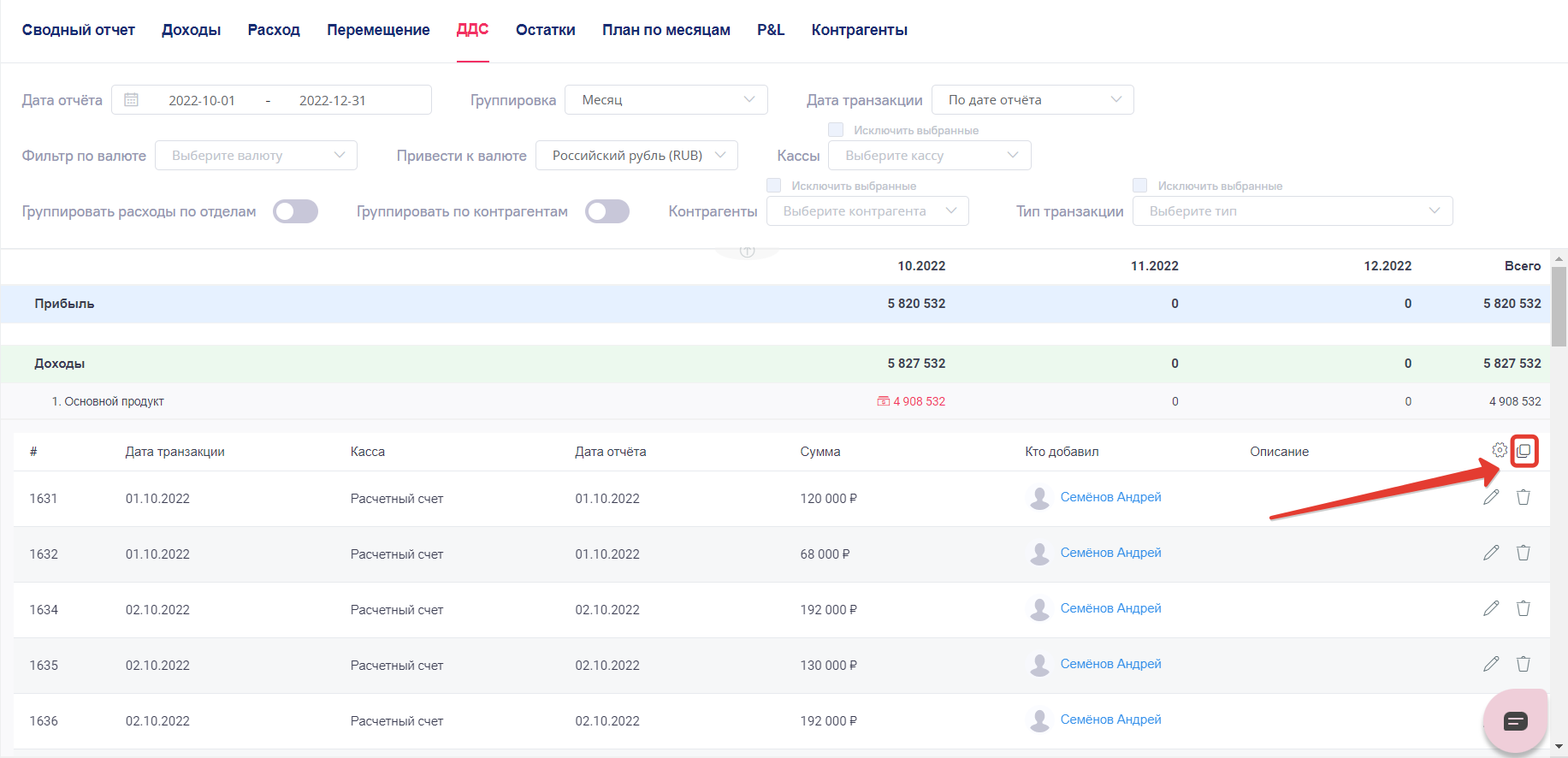Screen dimensions: 1568x758
Task: Open the Группировка dropdown showing Месяц
Action: coord(666,100)
